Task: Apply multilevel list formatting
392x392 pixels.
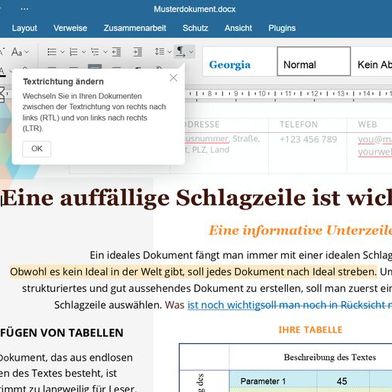Action: click(x=95, y=52)
